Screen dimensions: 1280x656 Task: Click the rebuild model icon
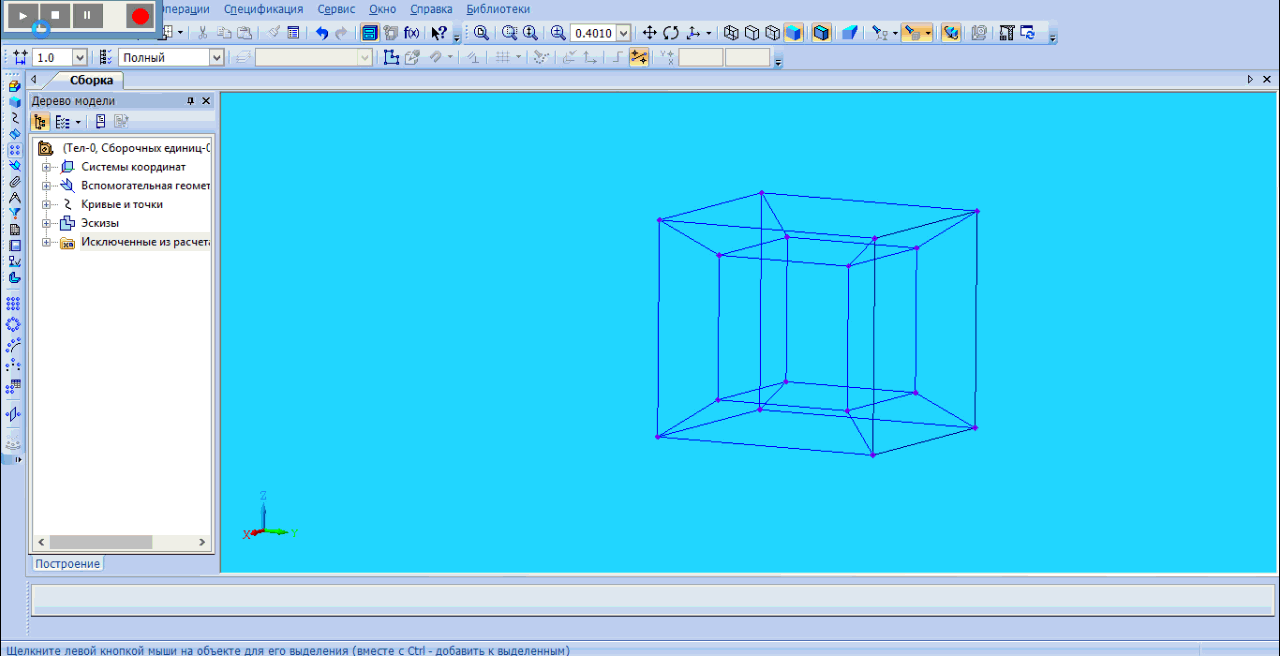tap(1028, 33)
